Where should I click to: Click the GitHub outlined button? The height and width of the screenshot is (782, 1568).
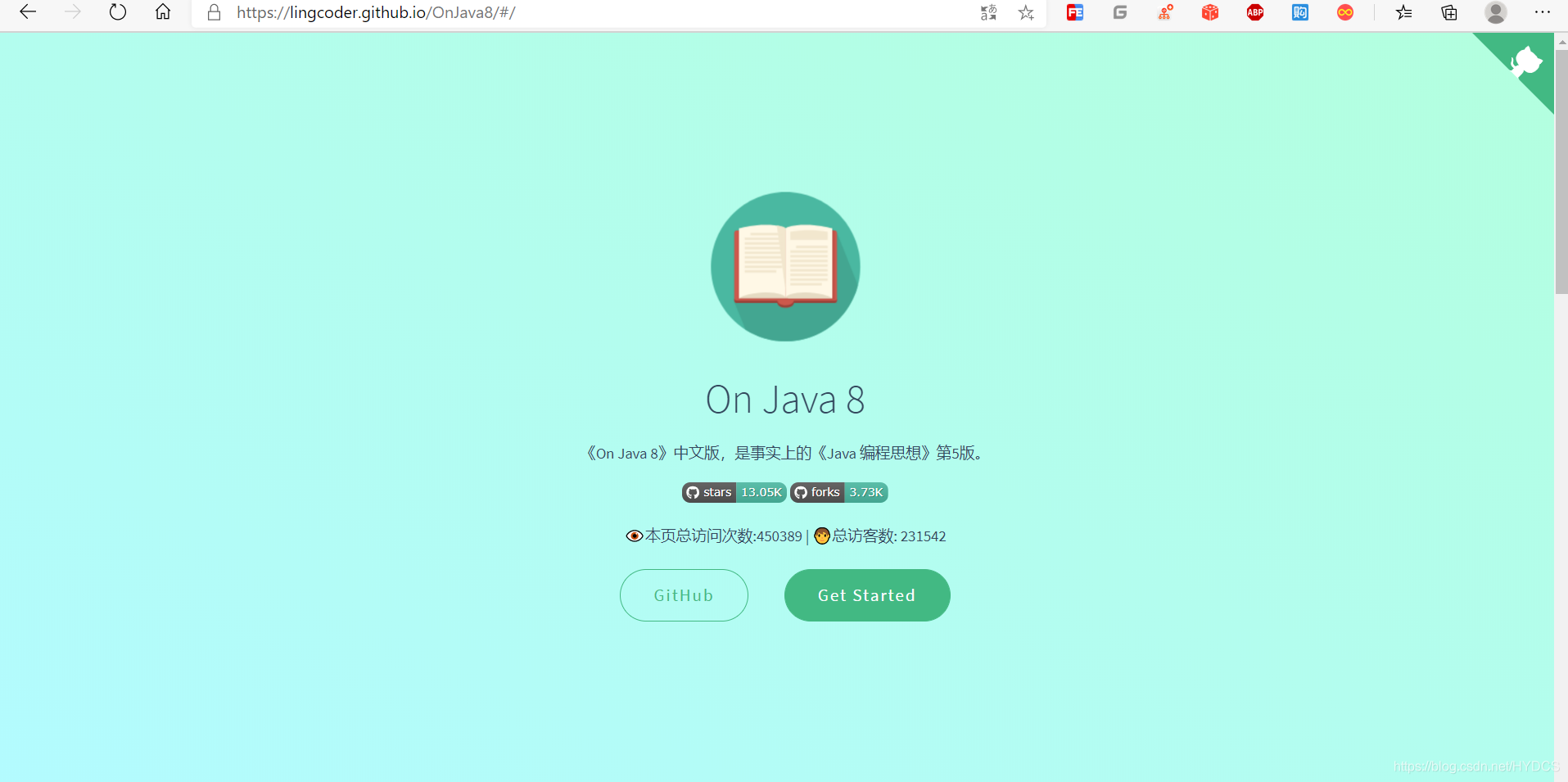coord(684,595)
